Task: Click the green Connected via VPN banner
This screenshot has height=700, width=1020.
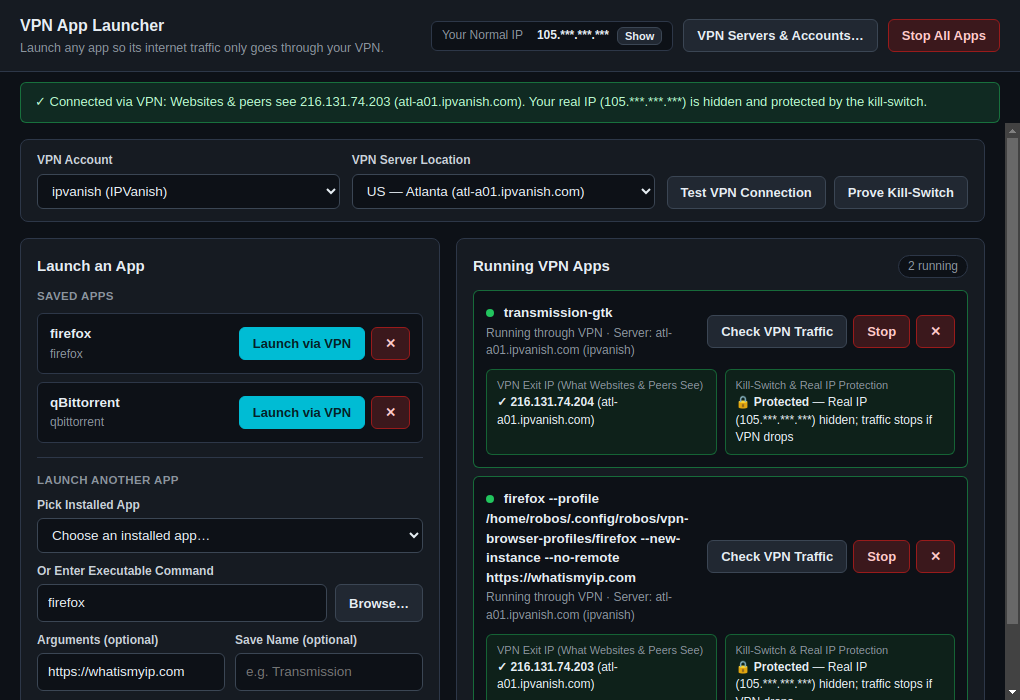Action: (509, 102)
